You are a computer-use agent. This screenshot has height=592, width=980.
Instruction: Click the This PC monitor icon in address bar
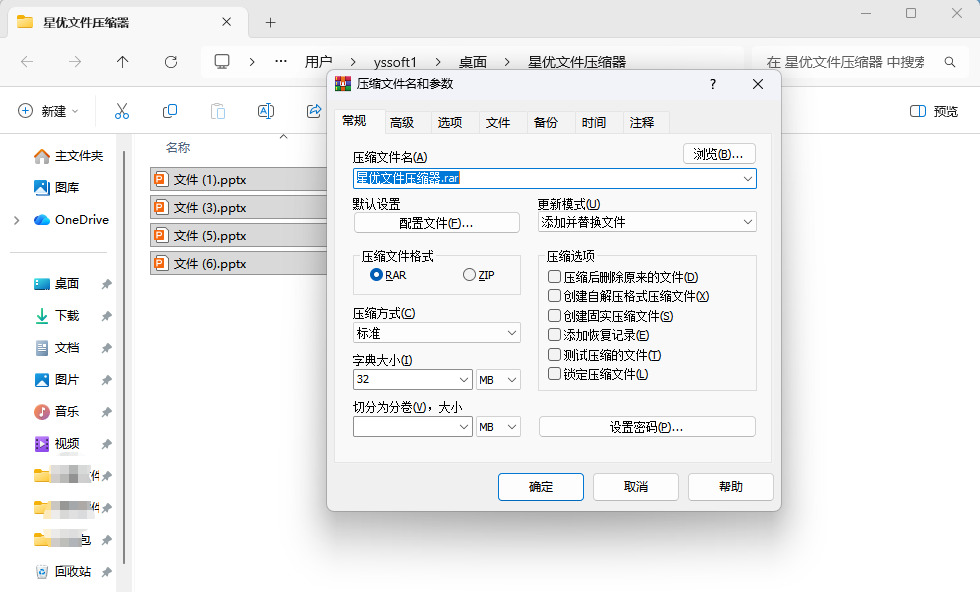point(222,61)
